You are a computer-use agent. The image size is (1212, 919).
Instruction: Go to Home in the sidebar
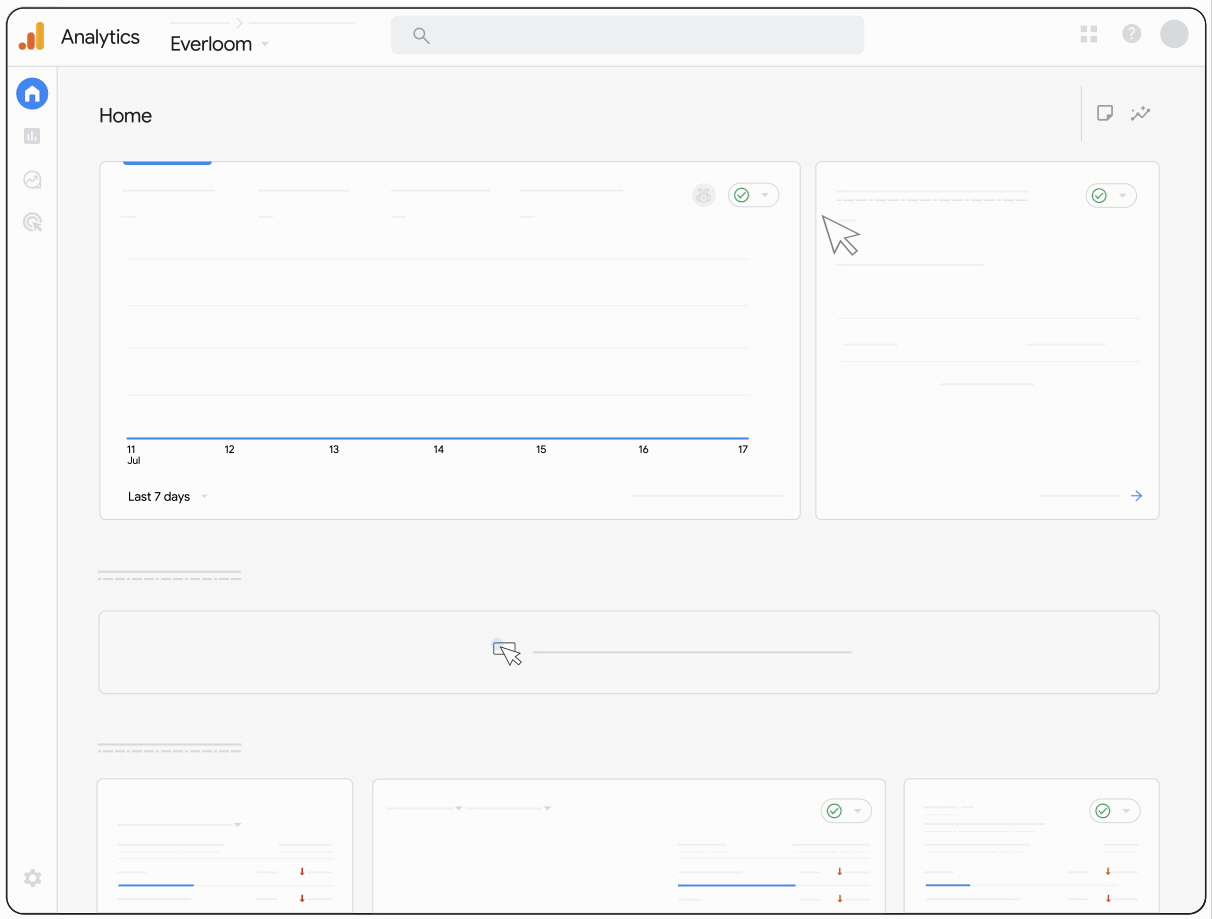(x=32, y=94)
